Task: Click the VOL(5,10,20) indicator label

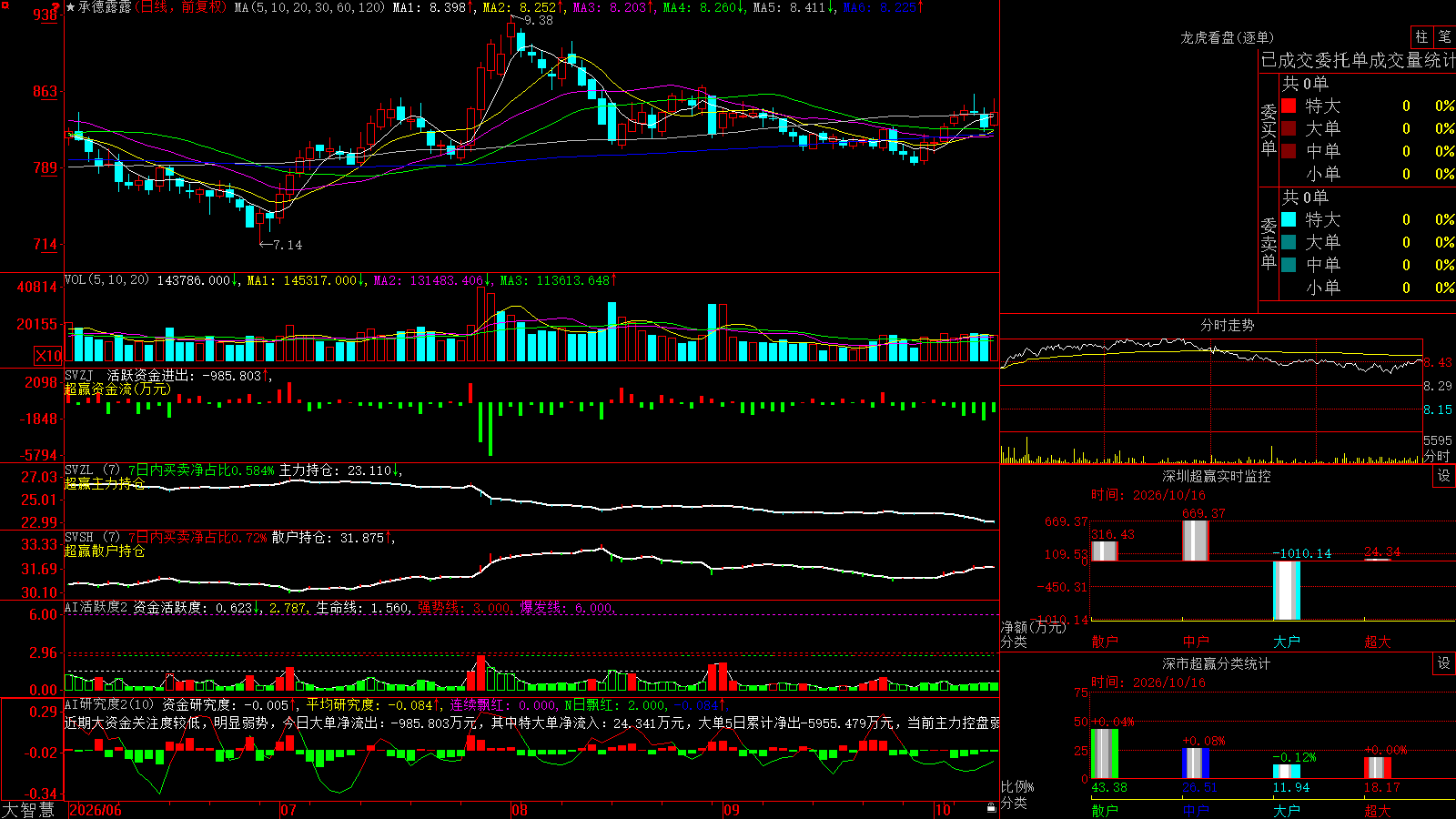Action: pos(106,280)
